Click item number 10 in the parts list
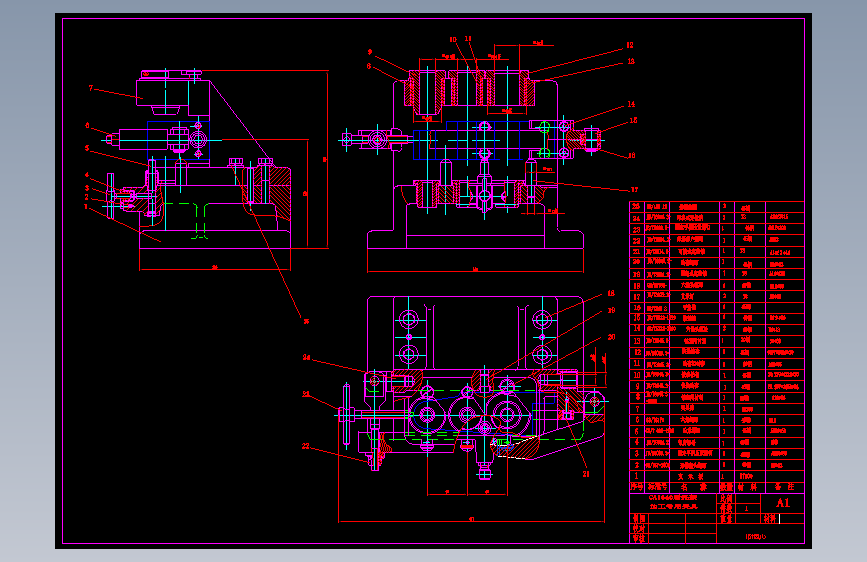This screenshot has height=562, width=867. [x=636, y=375]
